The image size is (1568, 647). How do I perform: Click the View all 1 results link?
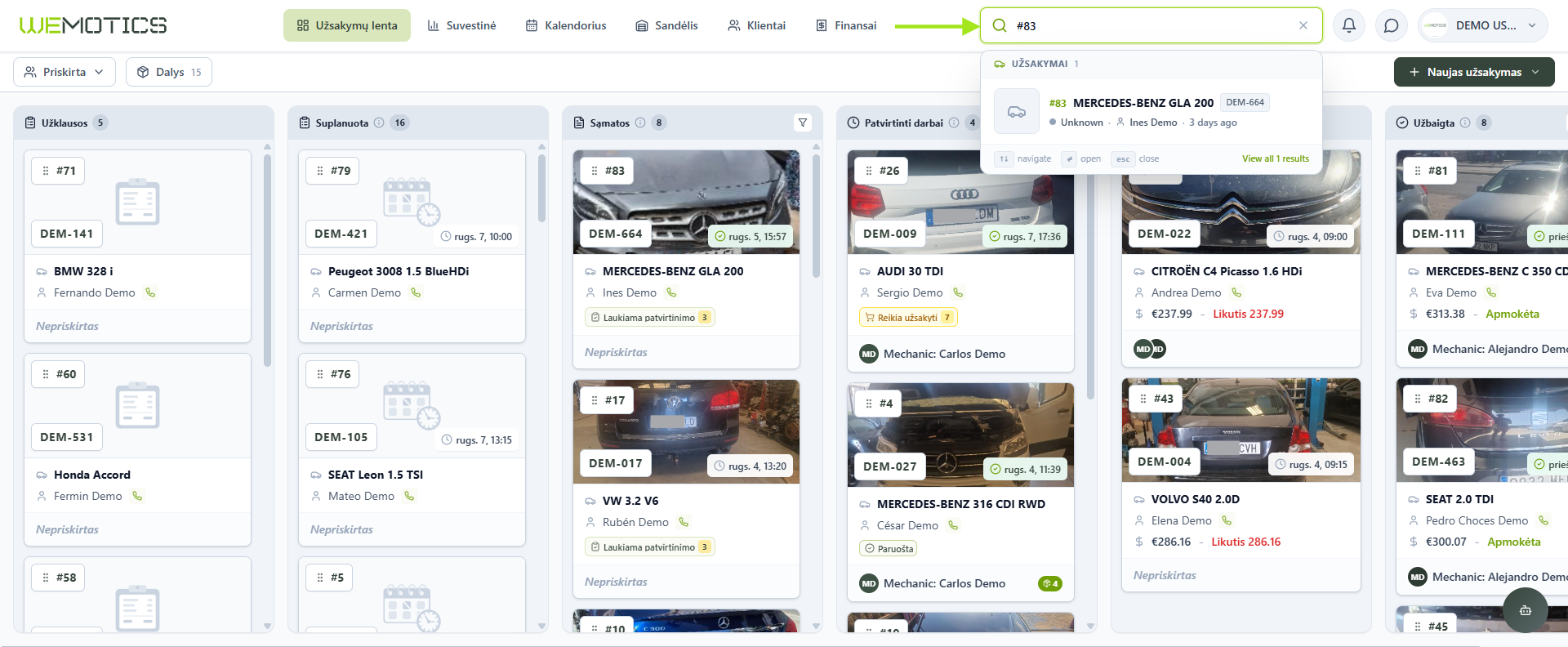(1276, 158)
